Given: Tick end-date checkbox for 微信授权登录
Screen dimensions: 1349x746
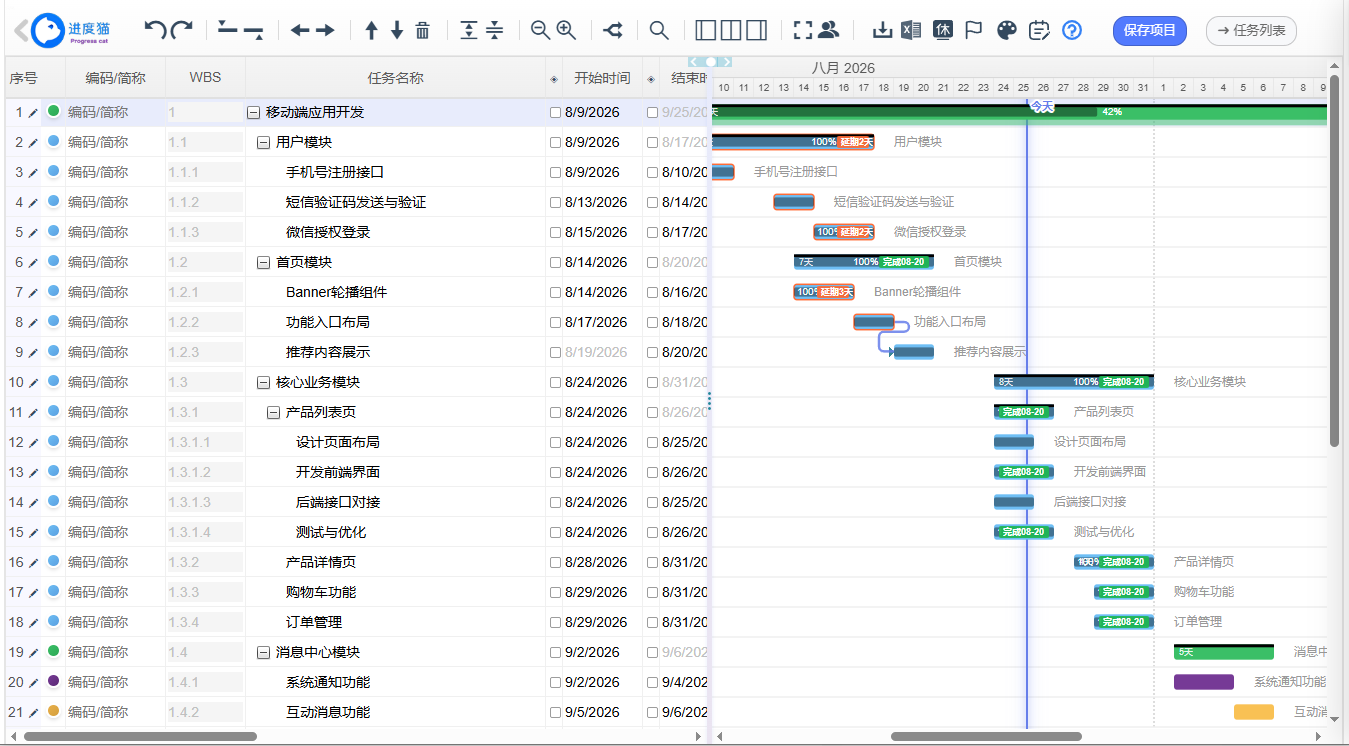Looking at the screenshot, I should (x=652, y=233).
